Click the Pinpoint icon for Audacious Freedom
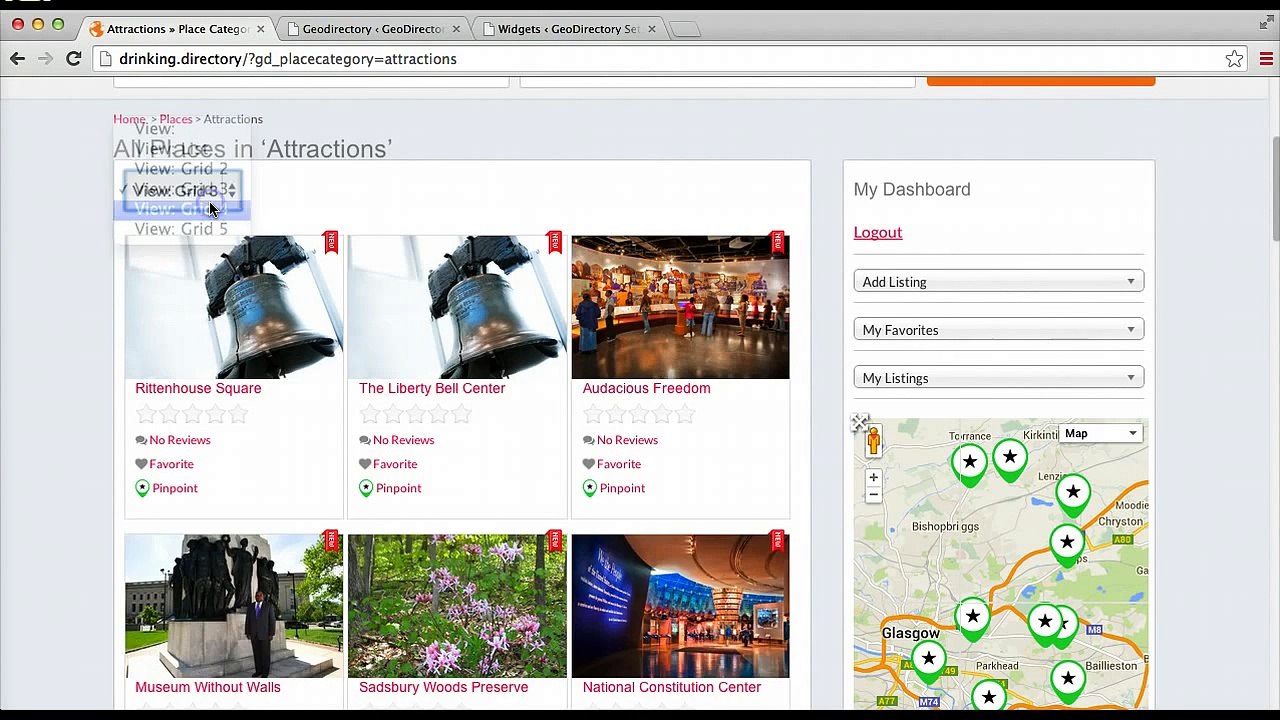 (590, 488)
